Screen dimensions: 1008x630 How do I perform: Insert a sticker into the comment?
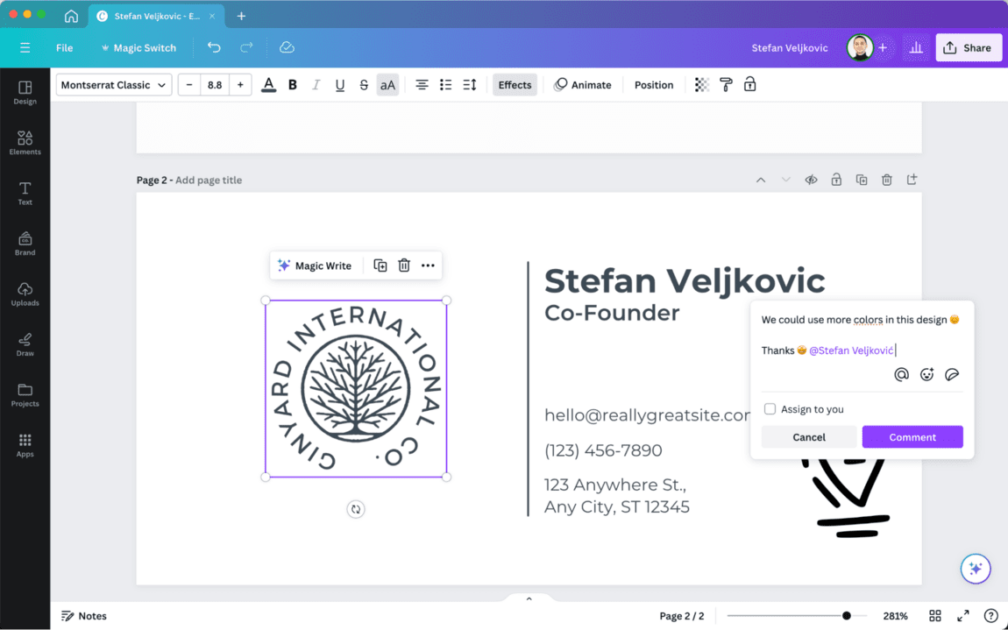[x=952, y=374]
